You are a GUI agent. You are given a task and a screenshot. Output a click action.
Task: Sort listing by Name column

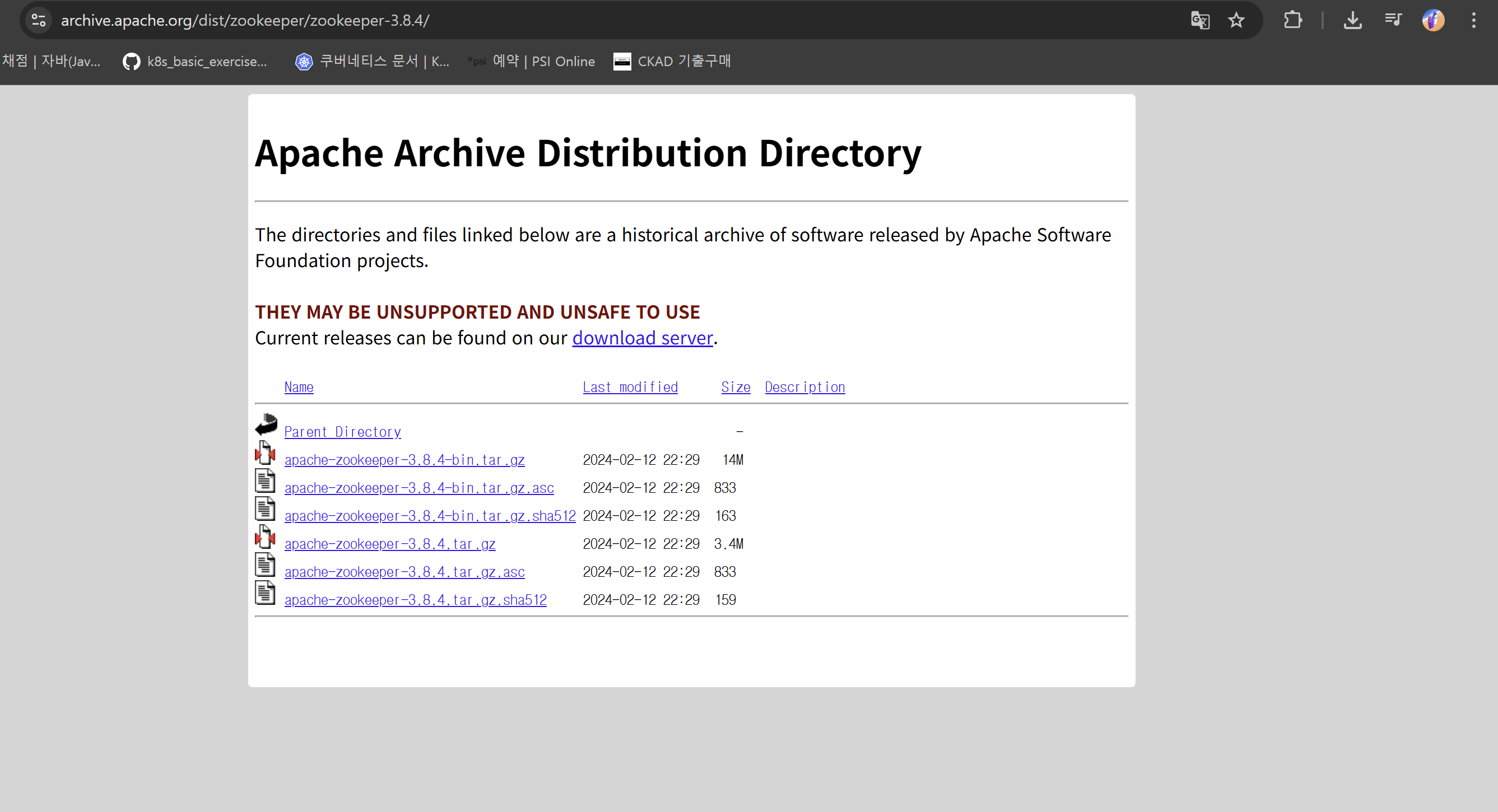point(299,387)
